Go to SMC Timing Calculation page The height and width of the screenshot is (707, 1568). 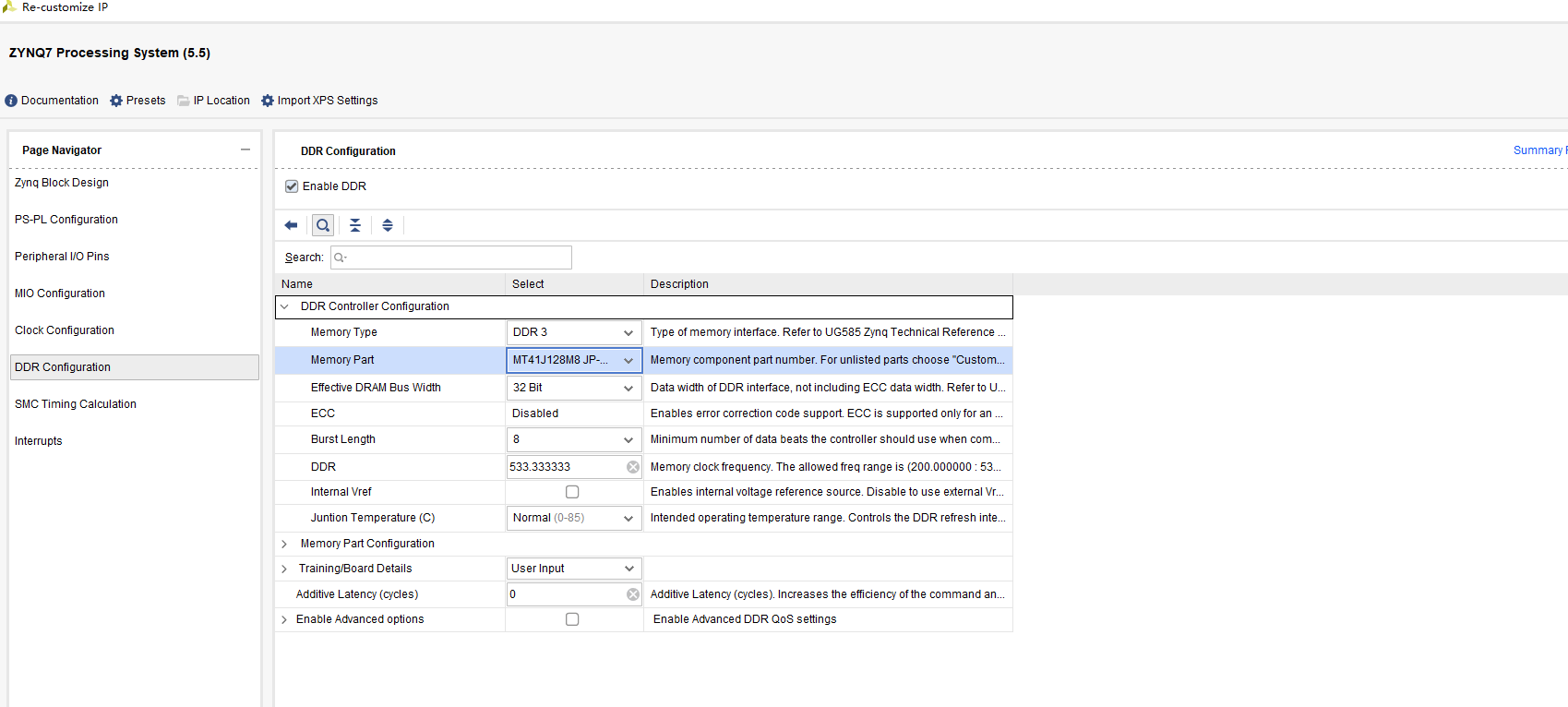76,404
